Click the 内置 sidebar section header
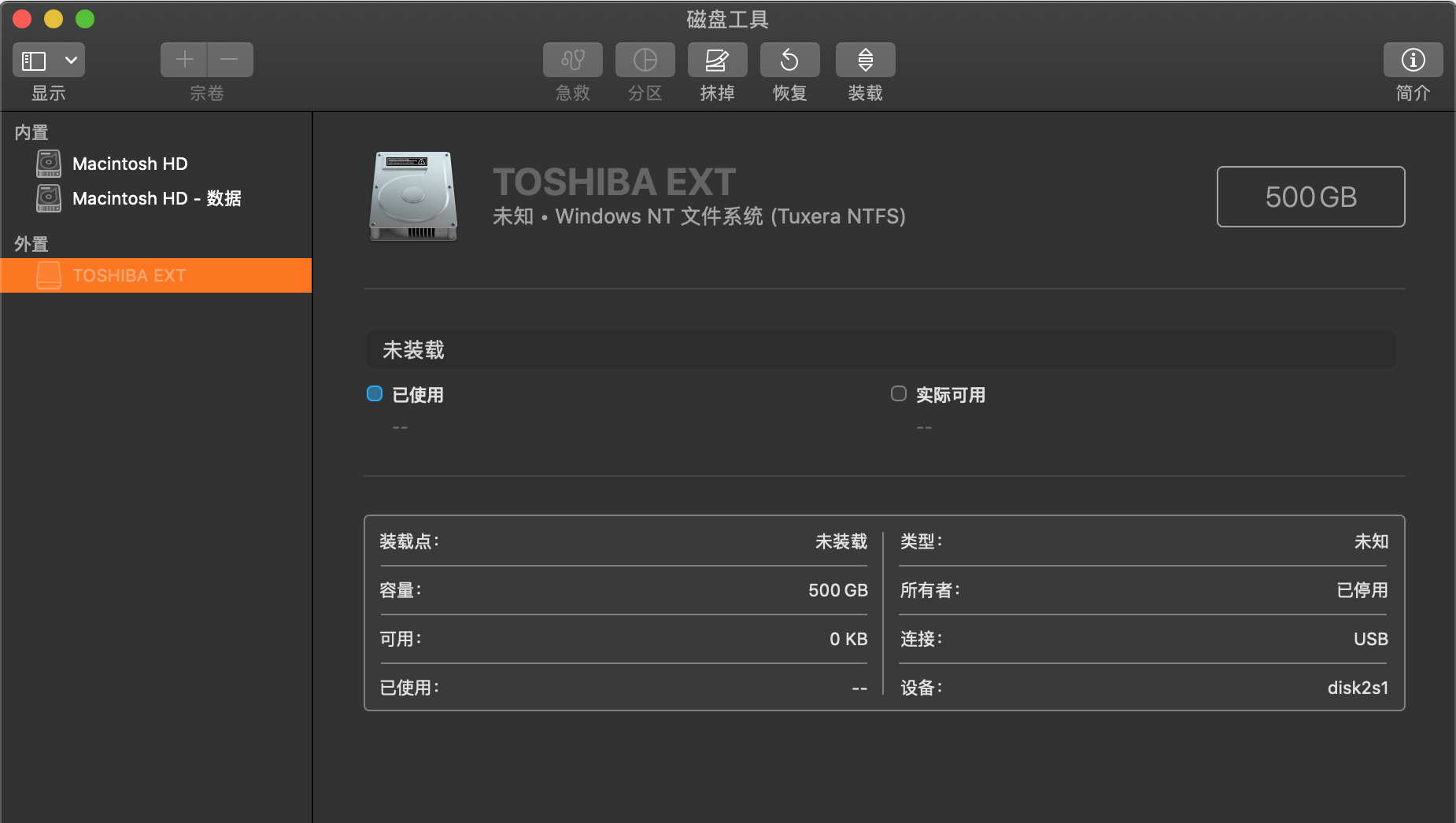Screen dimensions: 1456x823 (x=31, y=132)
